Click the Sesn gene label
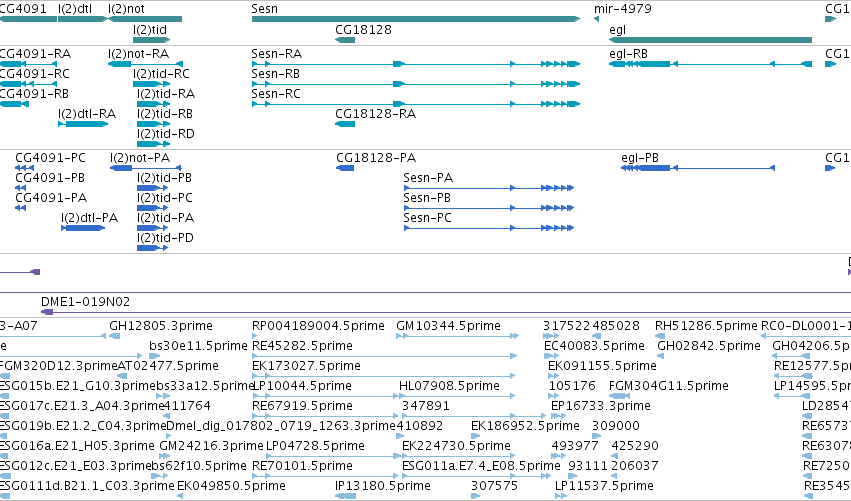 (x=264, y=9)
